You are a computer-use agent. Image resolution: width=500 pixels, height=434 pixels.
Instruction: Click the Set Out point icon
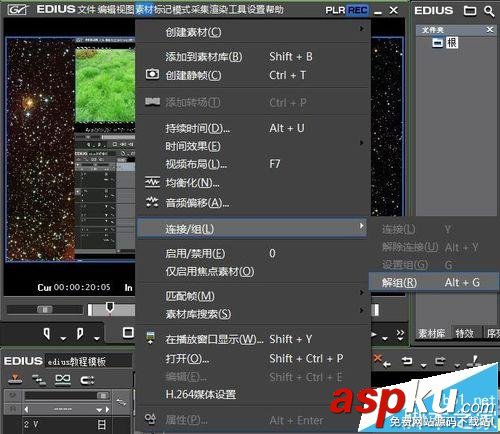tap(80, 333)
